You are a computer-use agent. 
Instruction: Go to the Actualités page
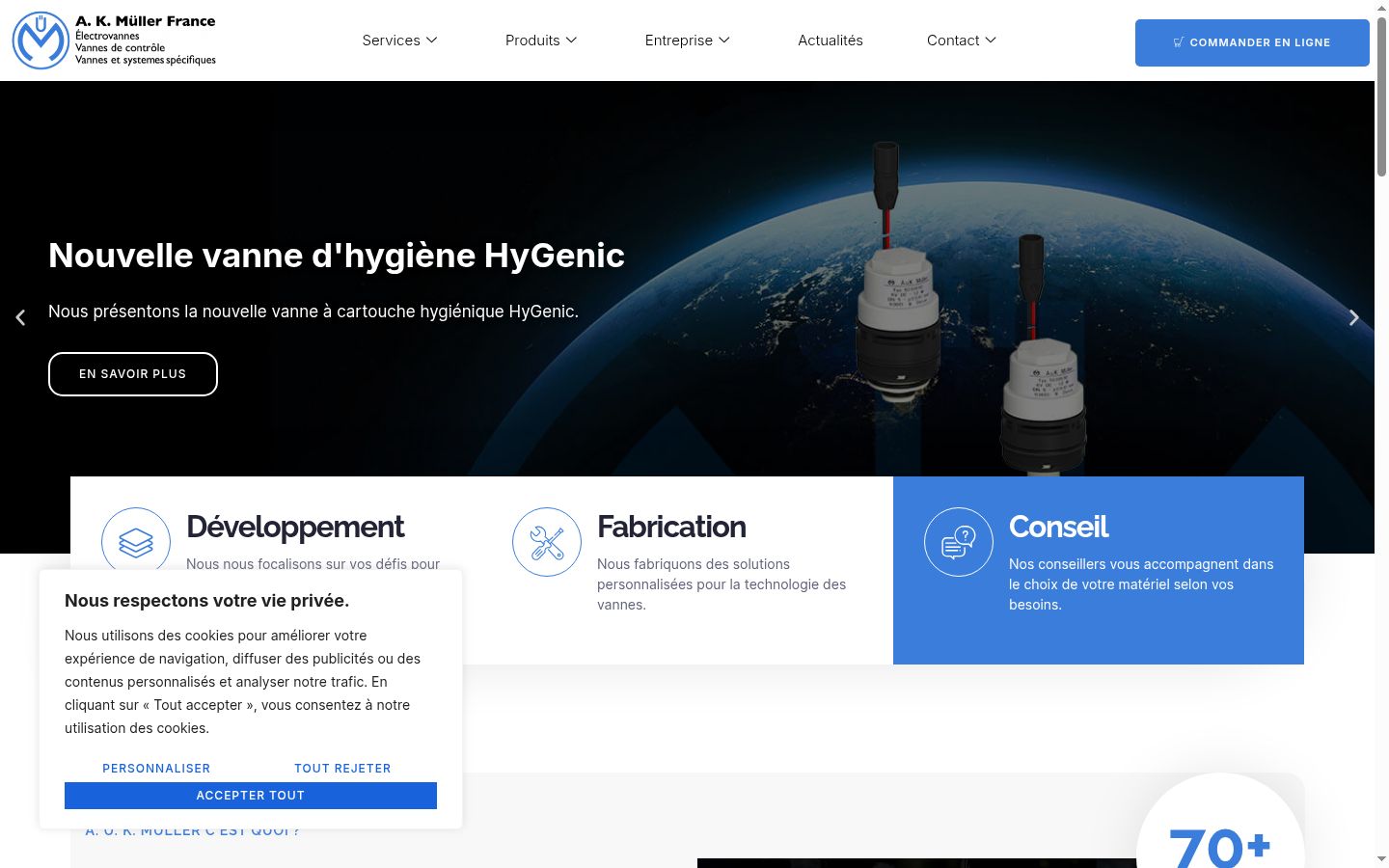(x=831, y=41)
